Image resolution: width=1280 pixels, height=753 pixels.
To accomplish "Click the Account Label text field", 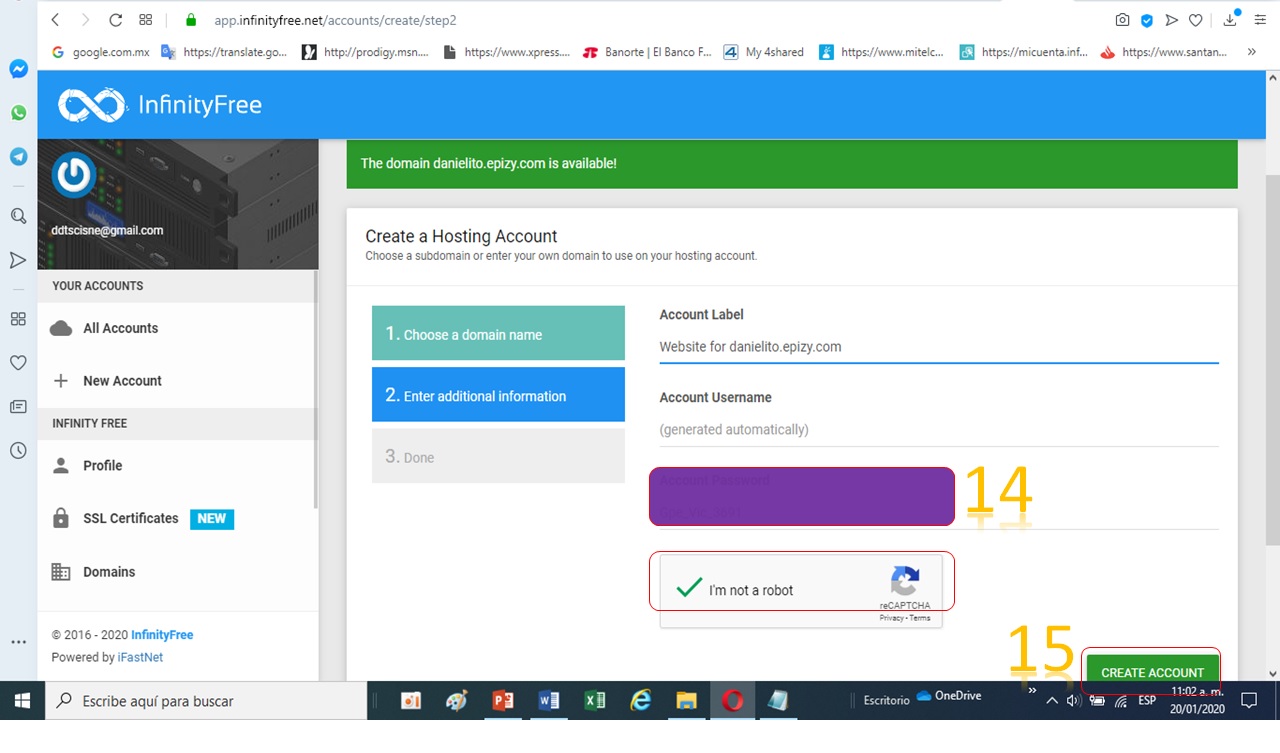I will pyautogui.click(x=938, y=347).
